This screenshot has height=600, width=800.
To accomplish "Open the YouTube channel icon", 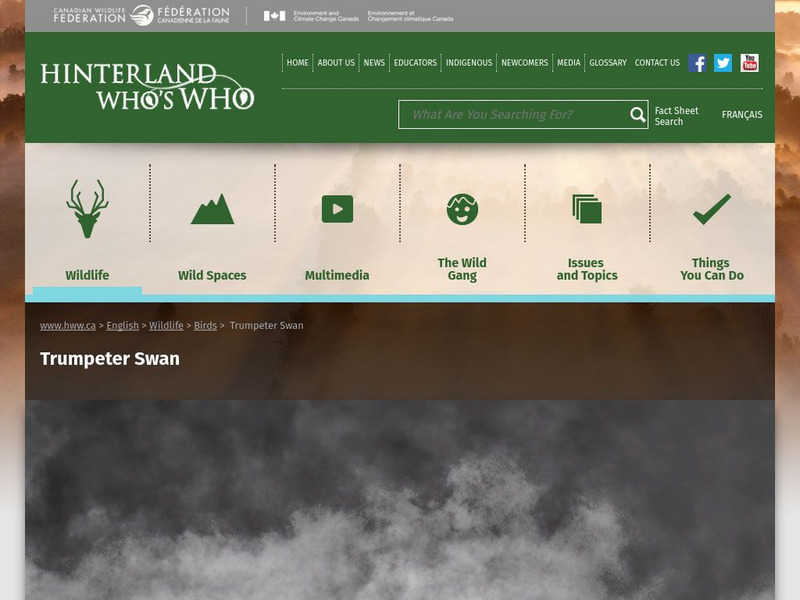I will (748, 62).
